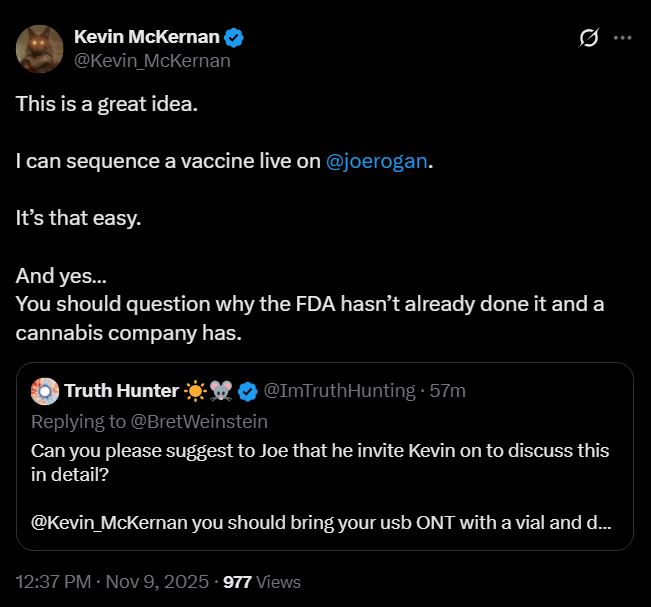The image size is (651, 607).
Task: Open the @ImTruthHunting handle
Action: (341, 390)
